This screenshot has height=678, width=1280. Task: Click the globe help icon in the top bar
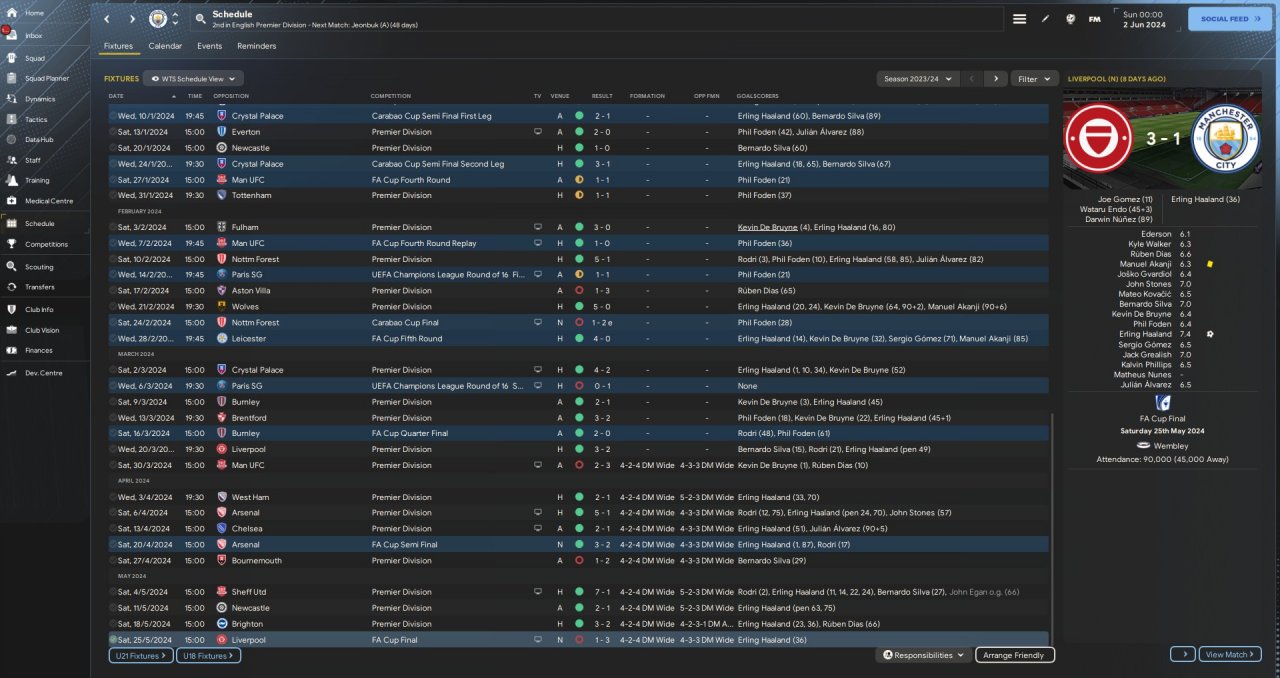pos(1070,19)
